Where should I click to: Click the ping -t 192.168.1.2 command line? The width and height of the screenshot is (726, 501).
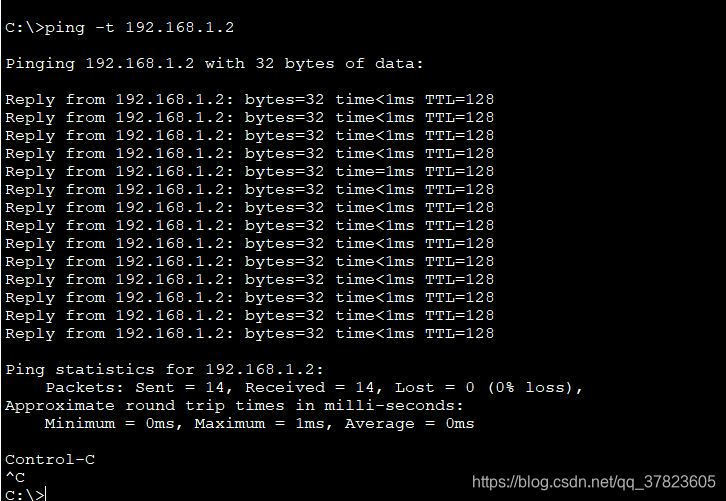tap(119, 28)
